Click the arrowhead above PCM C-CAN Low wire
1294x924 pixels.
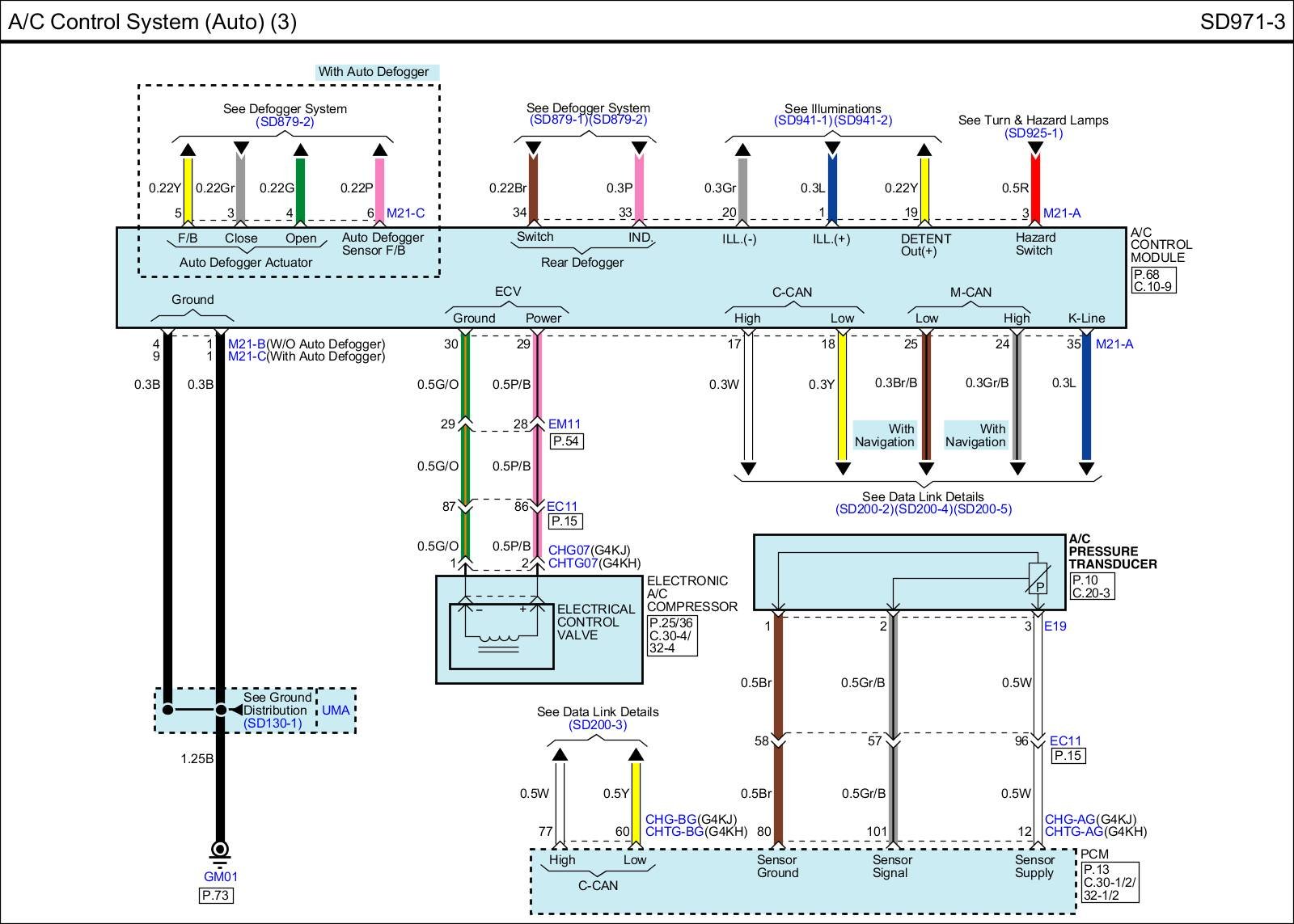[636, 755]
